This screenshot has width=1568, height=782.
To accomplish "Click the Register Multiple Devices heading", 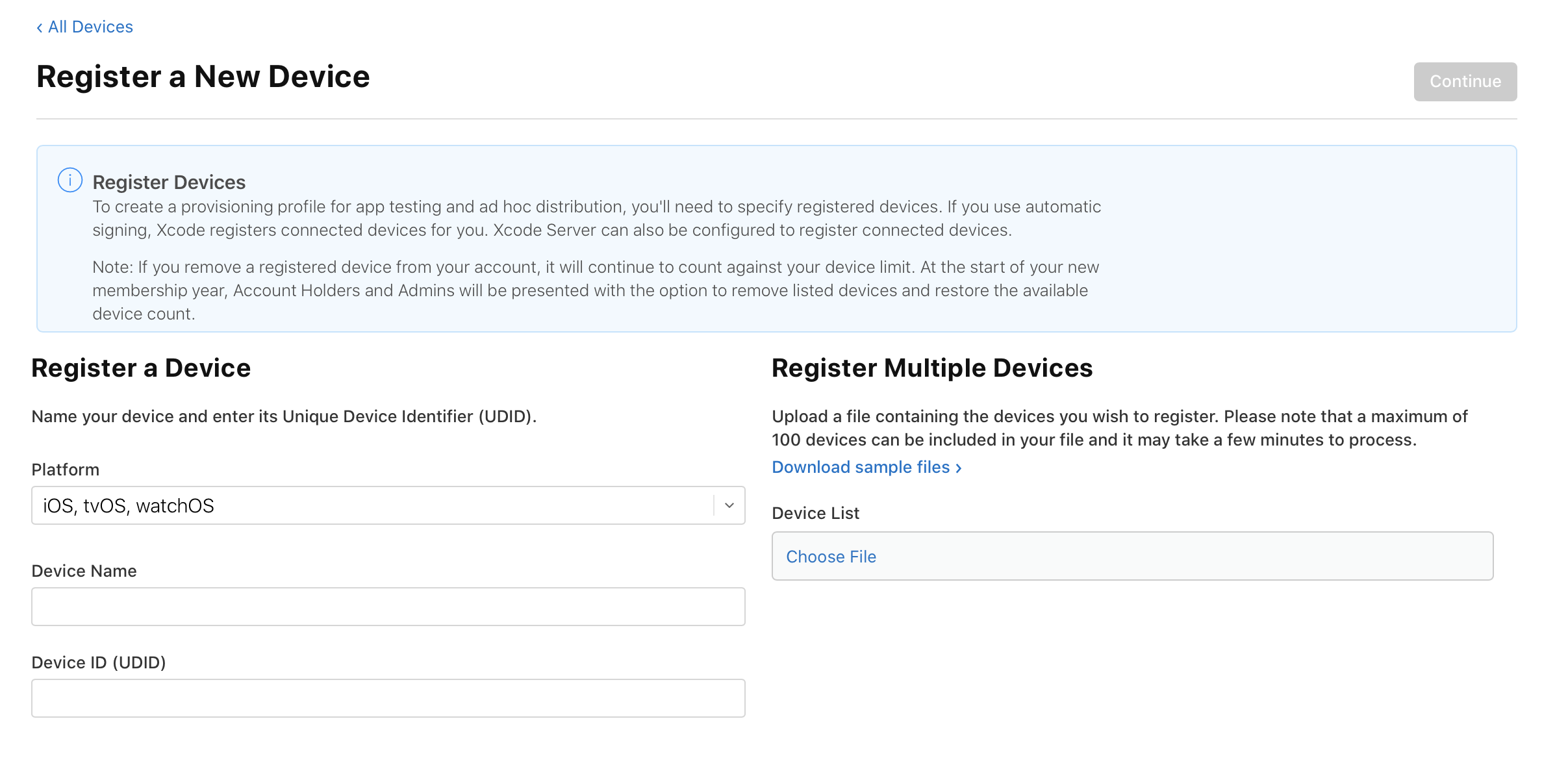I will coord(931,368).
